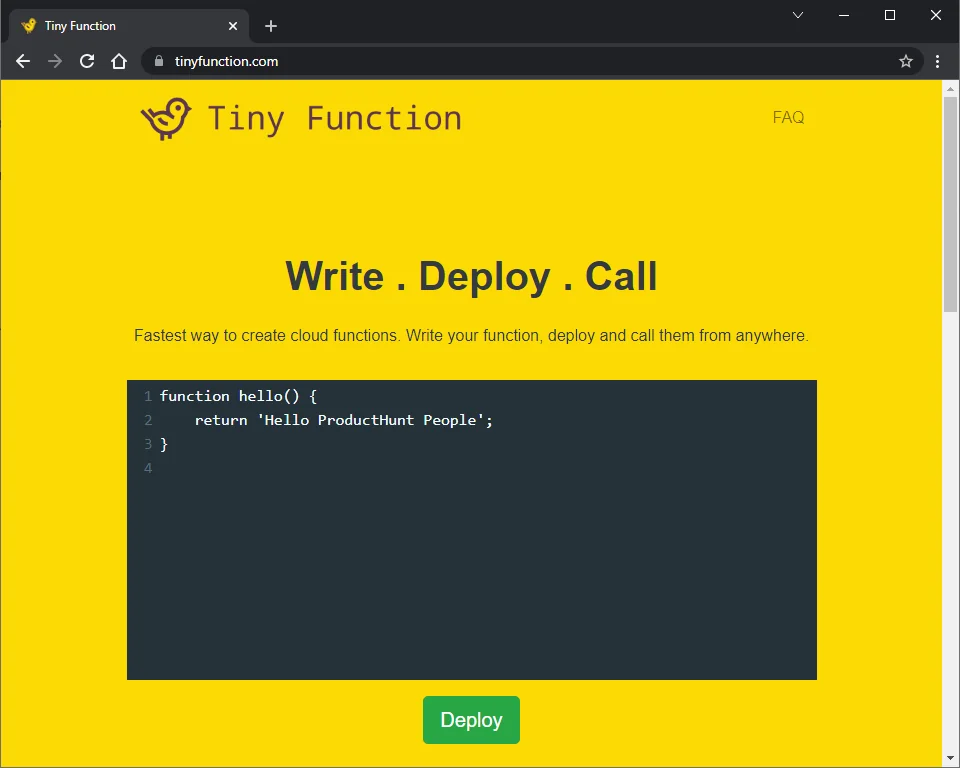Click the scrollbar up arrow

(950, 89)
